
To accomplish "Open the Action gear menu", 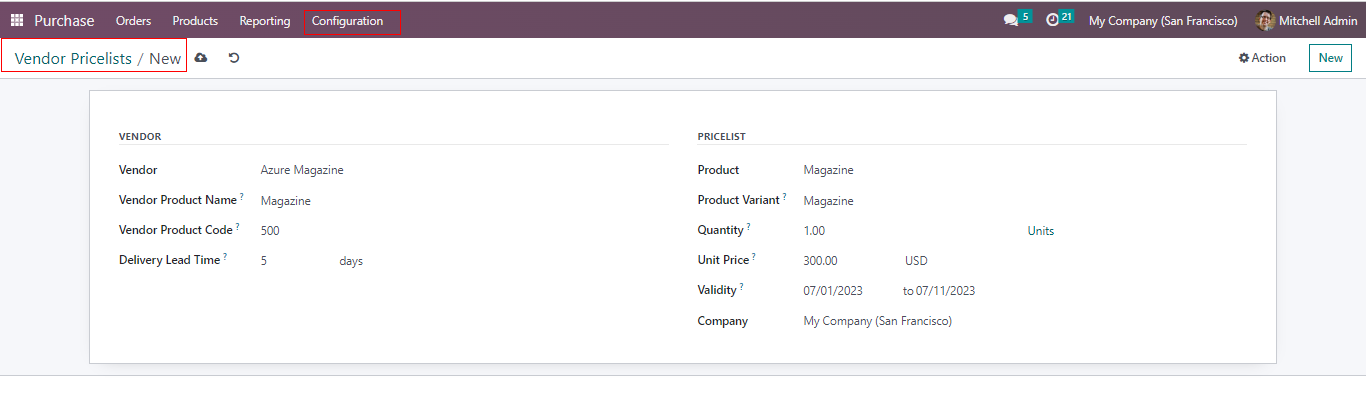I will pyautogui.click(x=1262, y=58).
